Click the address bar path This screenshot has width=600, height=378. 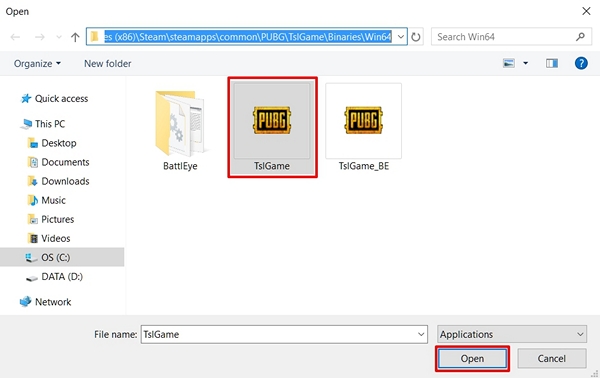point(248,37)
